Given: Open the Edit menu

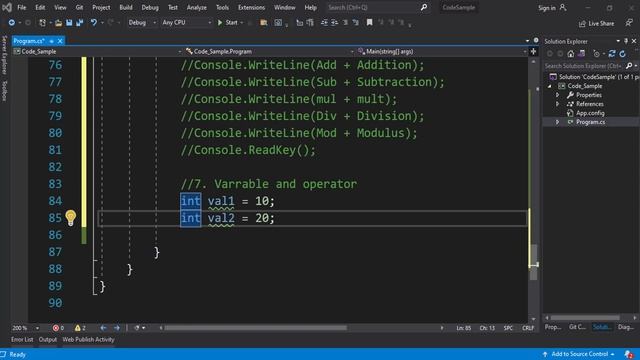Looking at the screenshot, I should [40, 7].
